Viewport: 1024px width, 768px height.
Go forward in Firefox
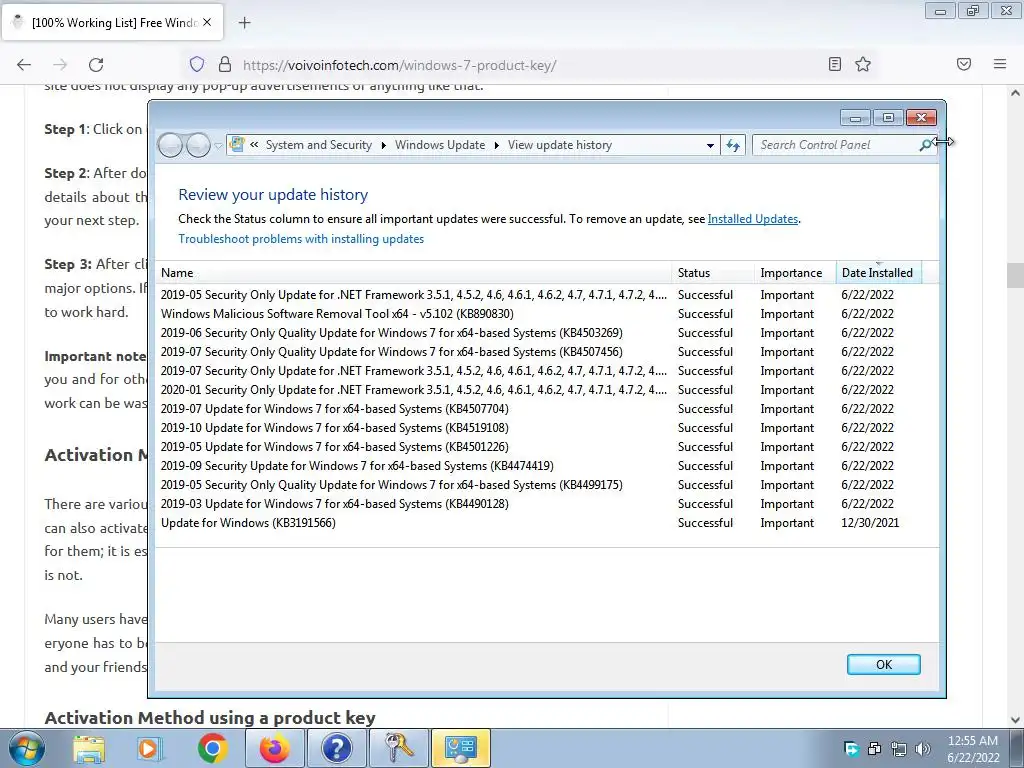60,65
